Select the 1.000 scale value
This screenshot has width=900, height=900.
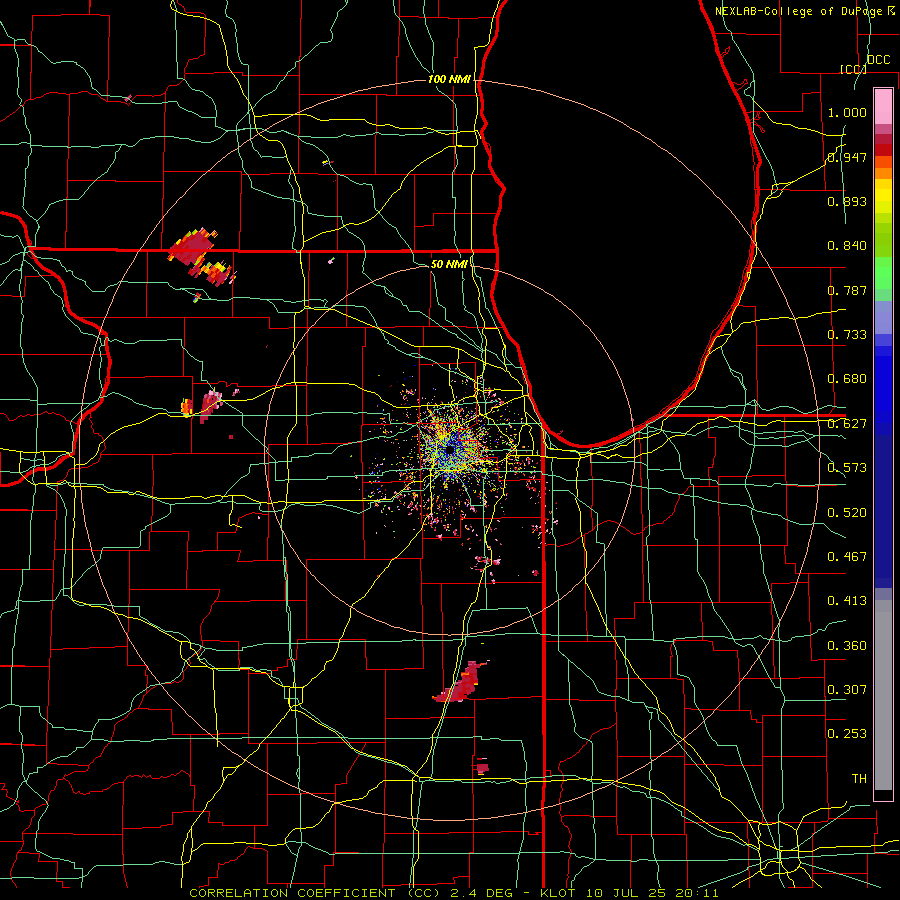click(847, 112)
